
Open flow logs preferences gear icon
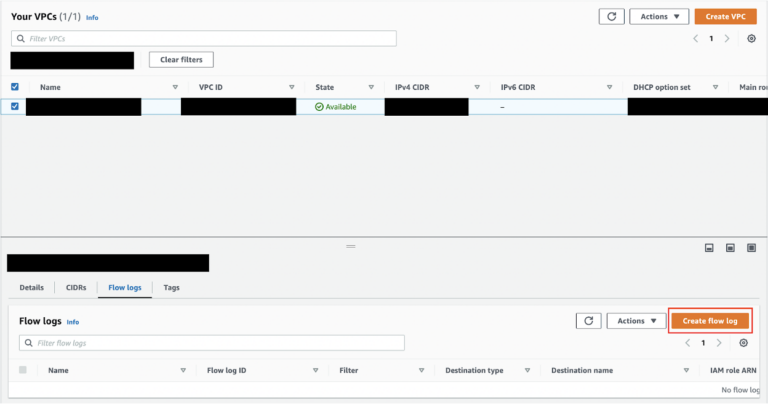click(743, 343)
